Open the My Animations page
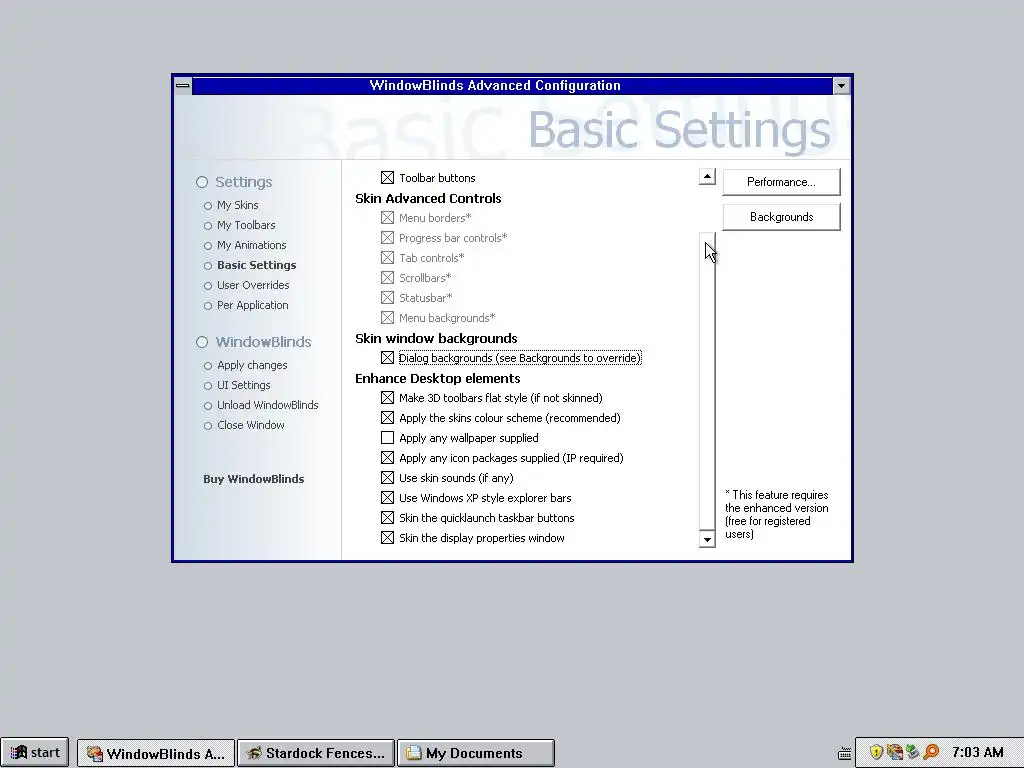1024x768 pixels. pos(251,245)
